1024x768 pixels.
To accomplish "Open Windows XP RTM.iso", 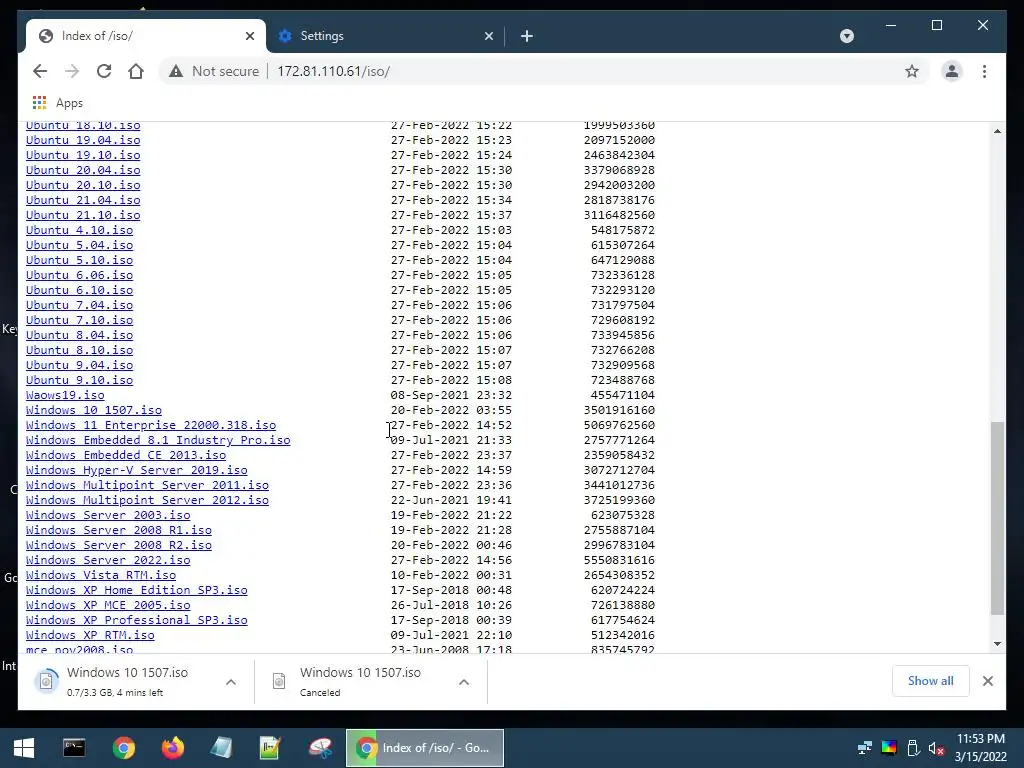I will point(90,635).
